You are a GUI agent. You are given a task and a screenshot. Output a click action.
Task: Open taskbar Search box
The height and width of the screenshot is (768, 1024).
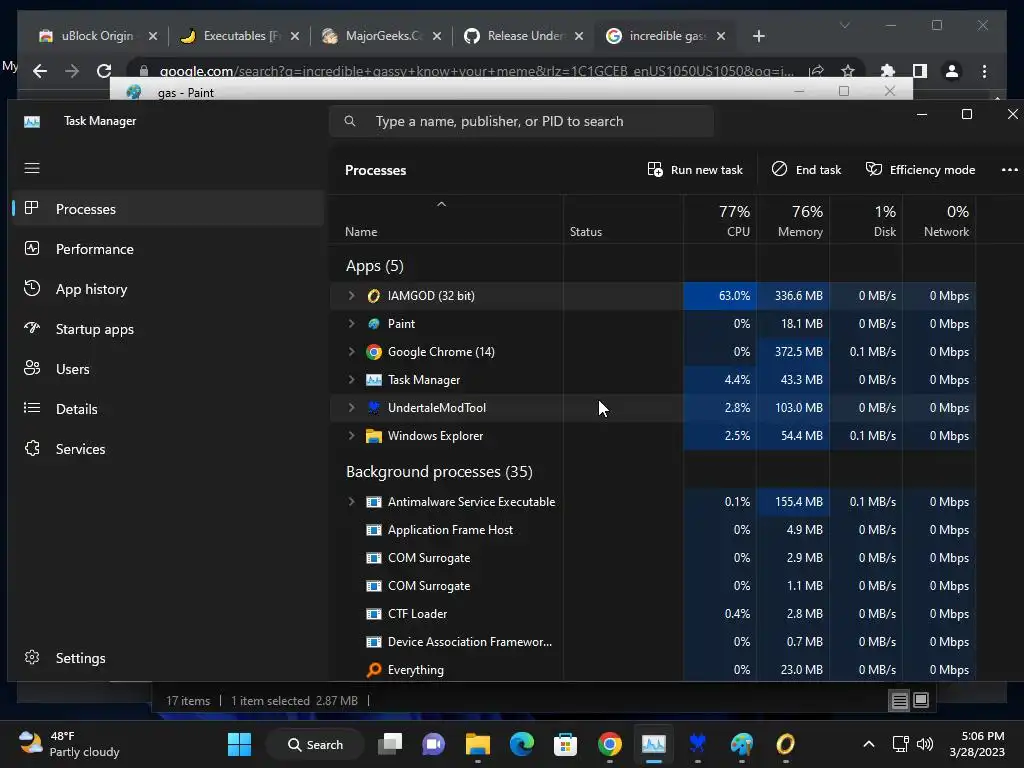pyautogui.click(x=315, y=744)
